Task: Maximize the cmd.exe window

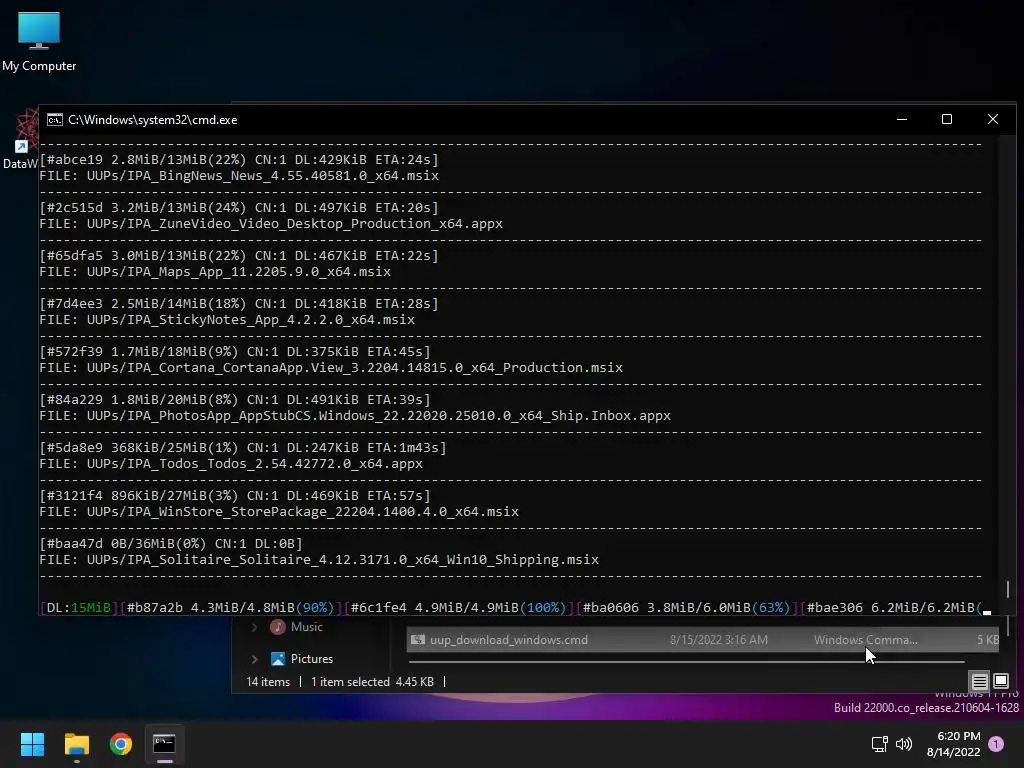Action: click(x=947, y=120)
